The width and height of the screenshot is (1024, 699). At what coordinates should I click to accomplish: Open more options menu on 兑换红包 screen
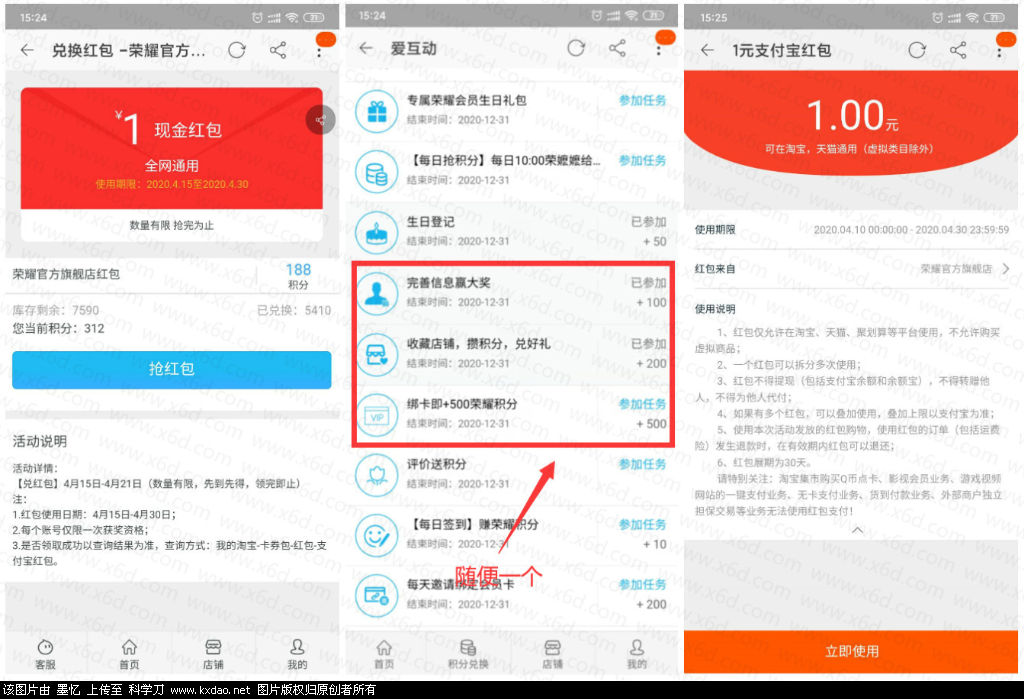pos(319,51)
